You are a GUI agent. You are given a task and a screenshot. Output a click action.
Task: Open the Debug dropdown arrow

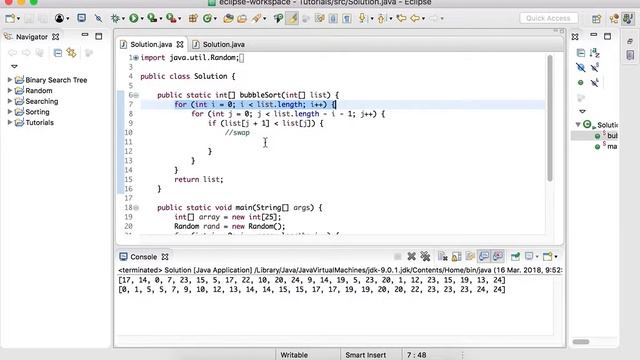[123, 19]
